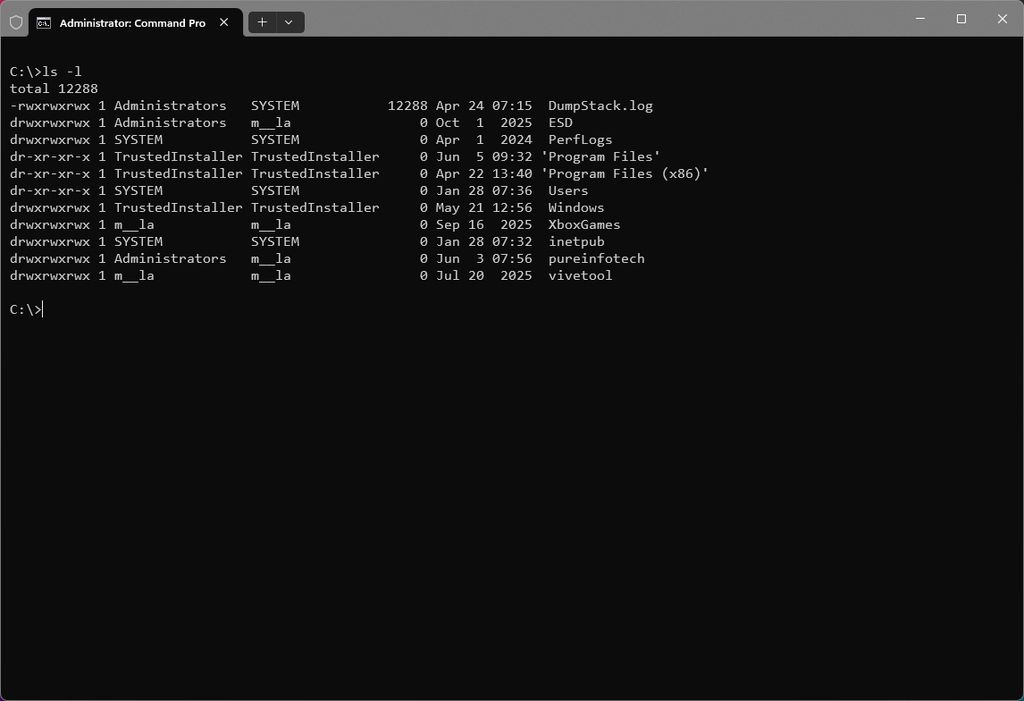1024x701 pixels.
Task: Click the Command Prompt tab icon
Action: (44, 23)
